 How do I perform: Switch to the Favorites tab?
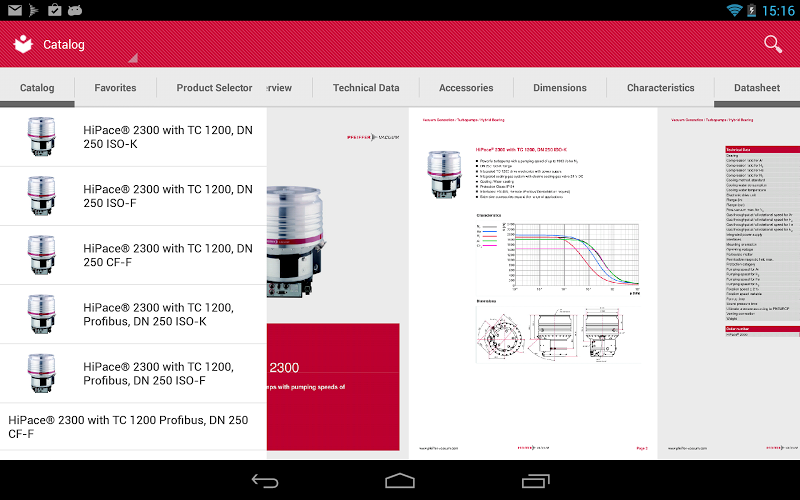click(115, 88)
